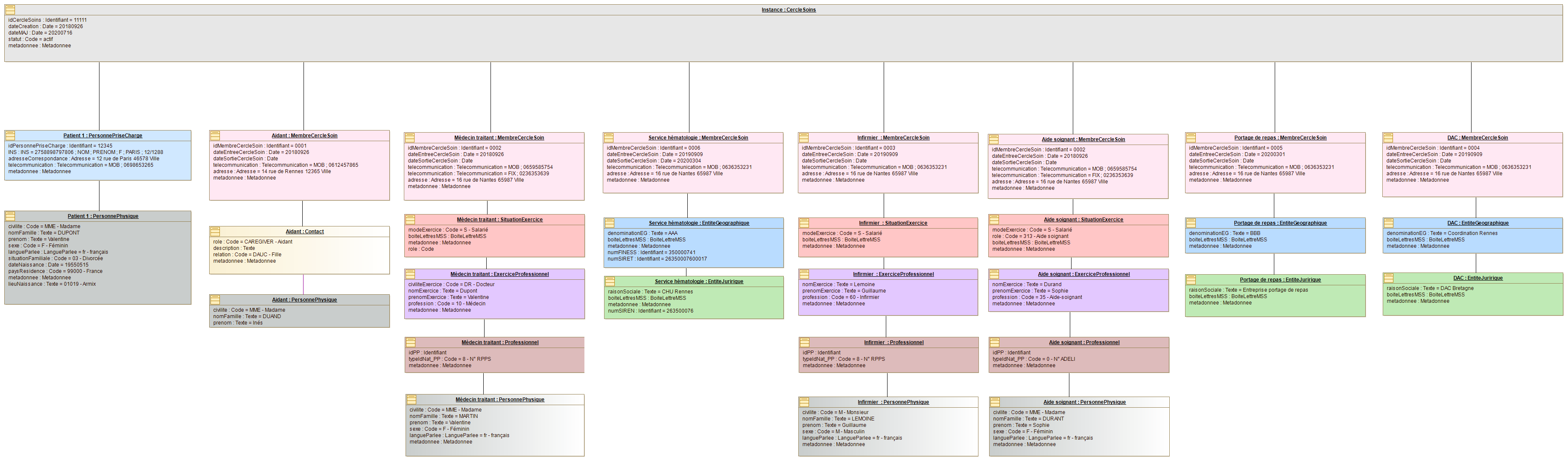Click the icon of DAC : MembreCercleSoin box

pos(1388,137)
